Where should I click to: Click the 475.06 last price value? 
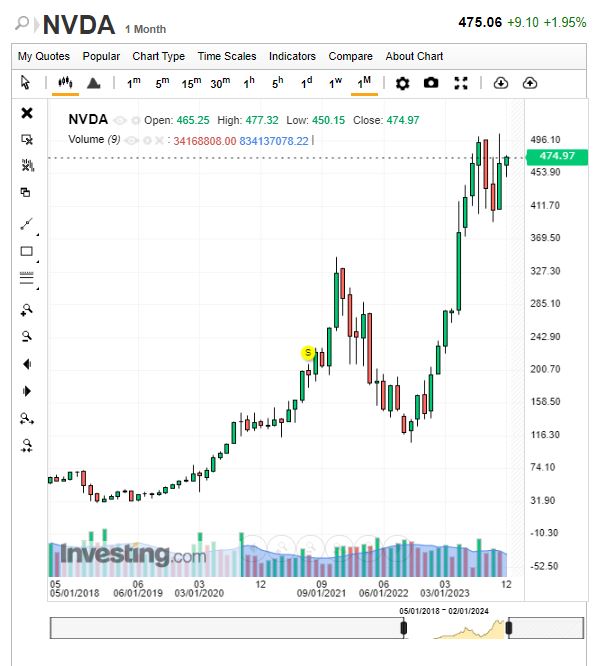pyautogui.click(x=480, y=22)
